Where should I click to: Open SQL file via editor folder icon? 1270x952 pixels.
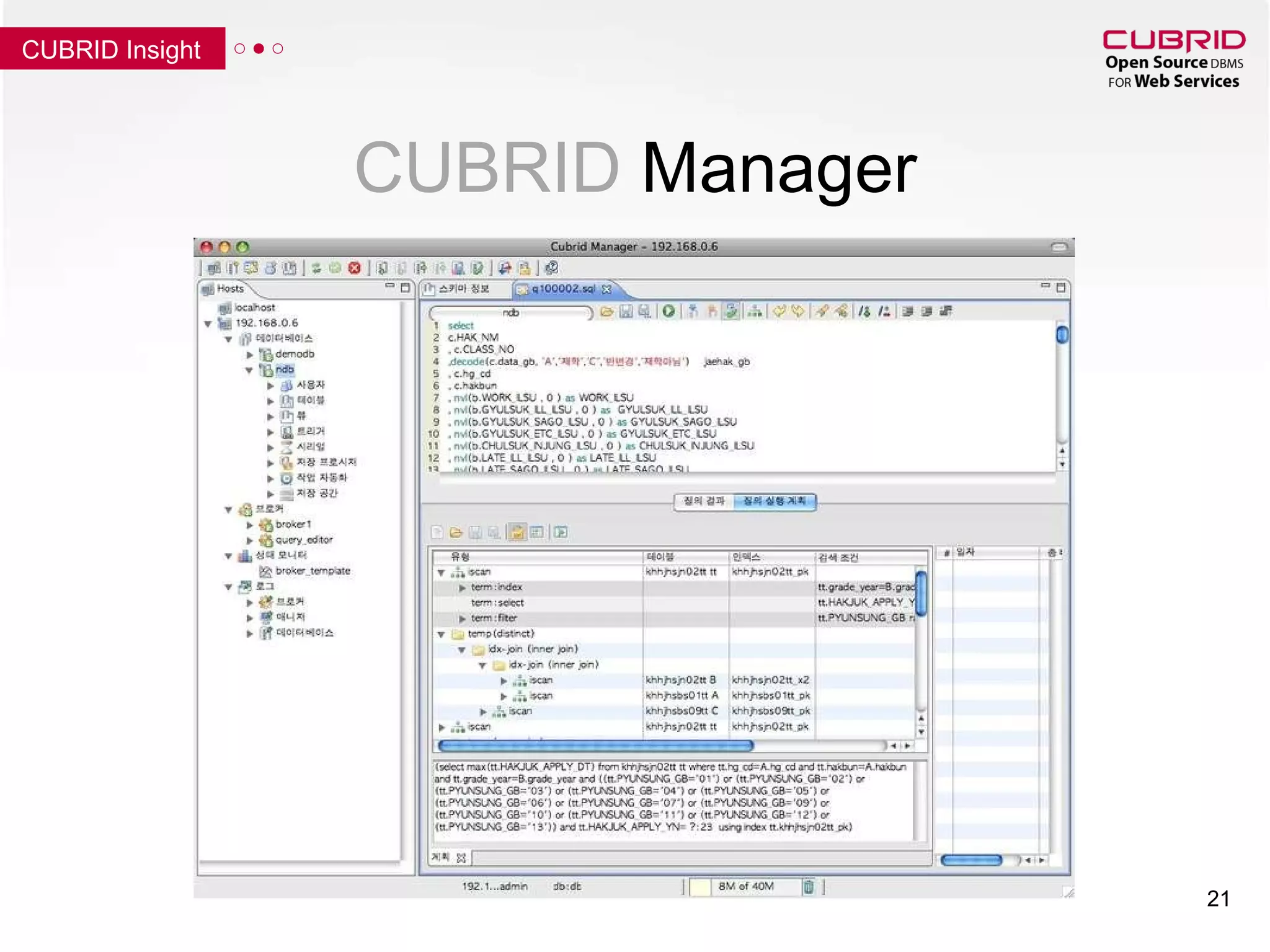click(x=606, y=312)
